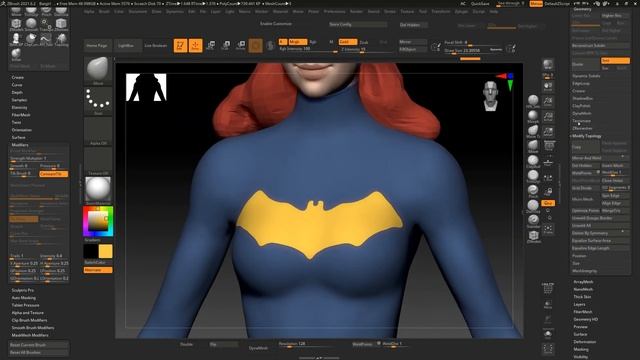
Task: Select the Move transform icon in shelf
Action: click(x=211, y=45)
